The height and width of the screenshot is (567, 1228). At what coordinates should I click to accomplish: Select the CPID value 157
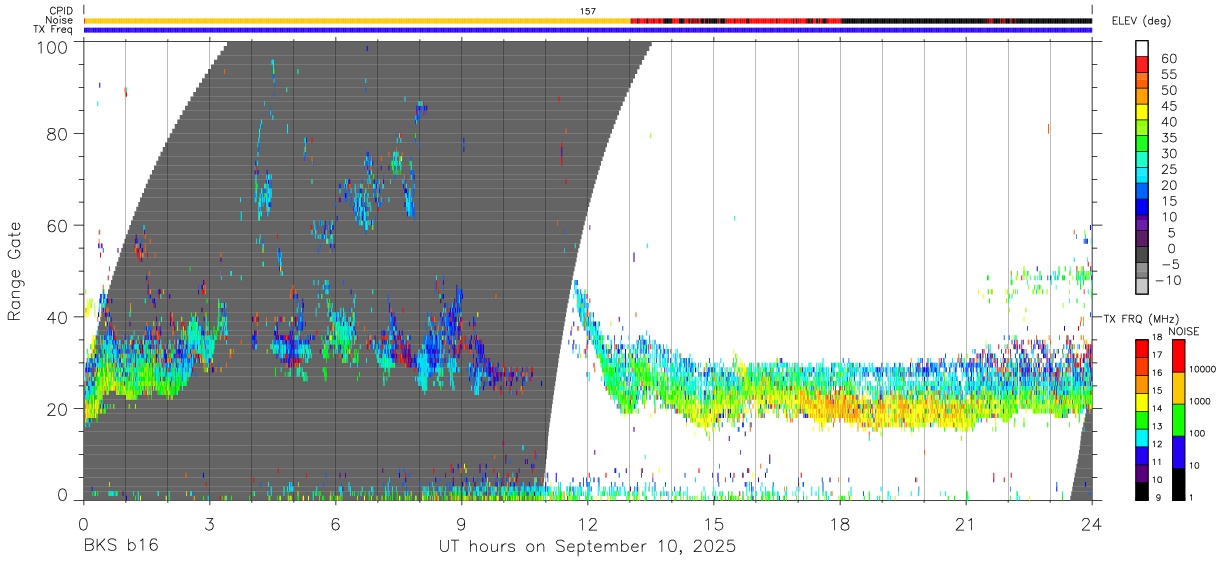[588, 11]
